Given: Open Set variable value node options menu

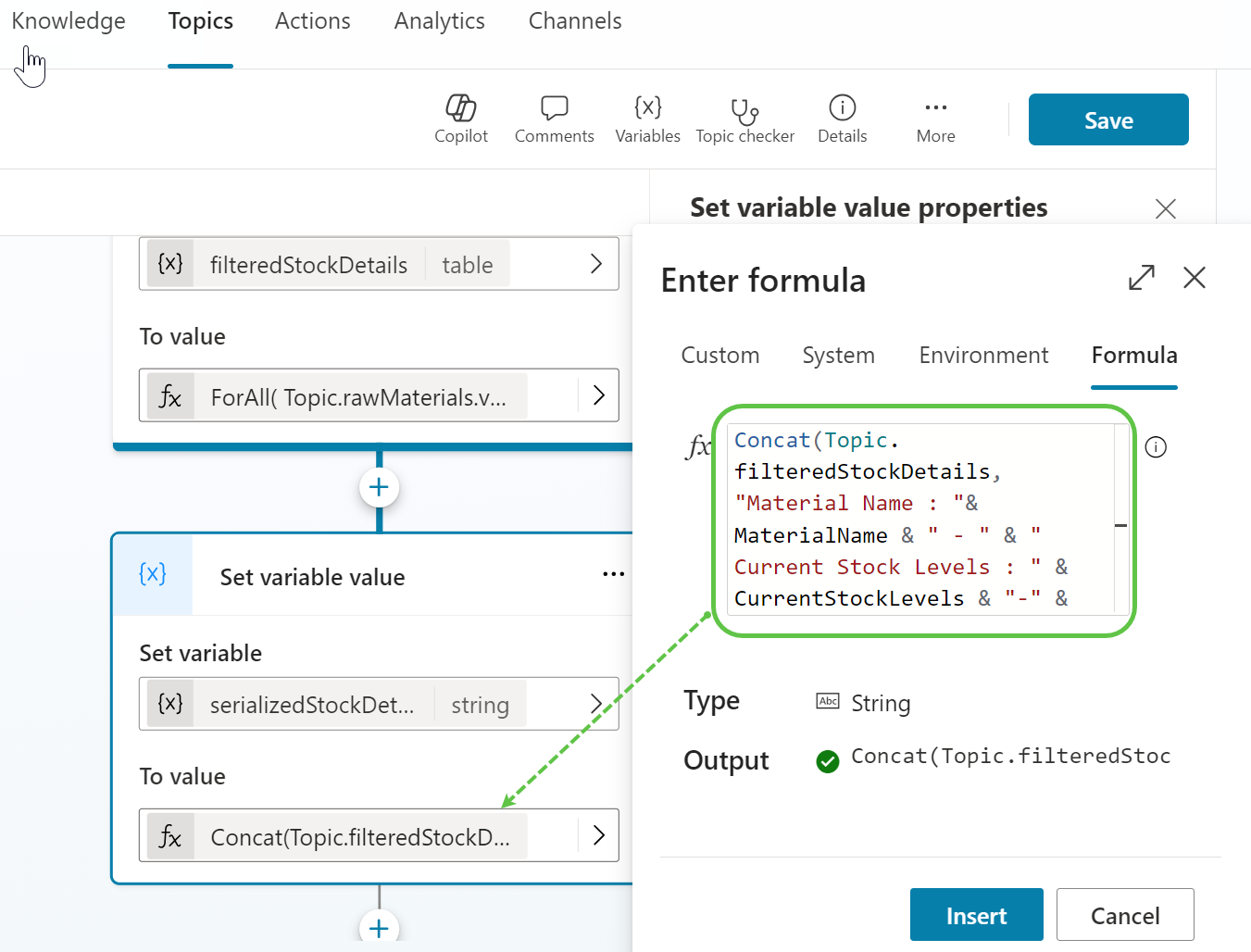Looking at the screenshot, I should (613, 574).
